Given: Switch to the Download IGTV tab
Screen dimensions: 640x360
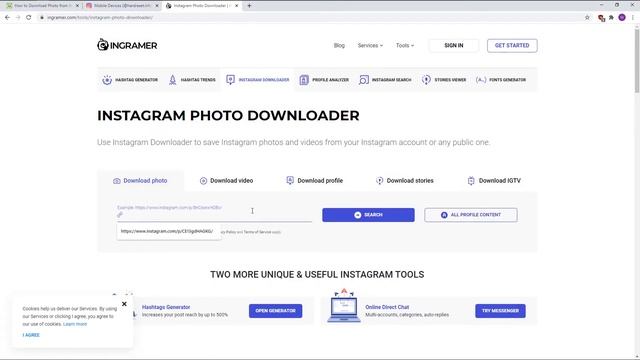Looking at the screenshot, I should click(x=494, y=180).
